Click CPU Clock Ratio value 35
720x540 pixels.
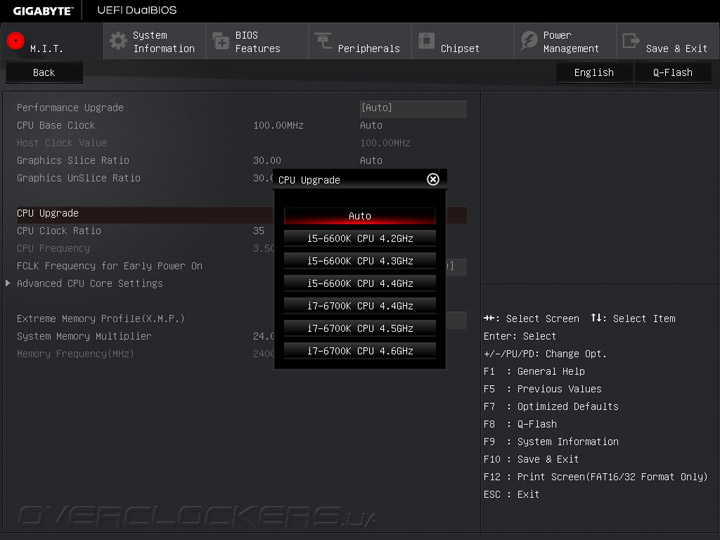click(x=259, y=231)
